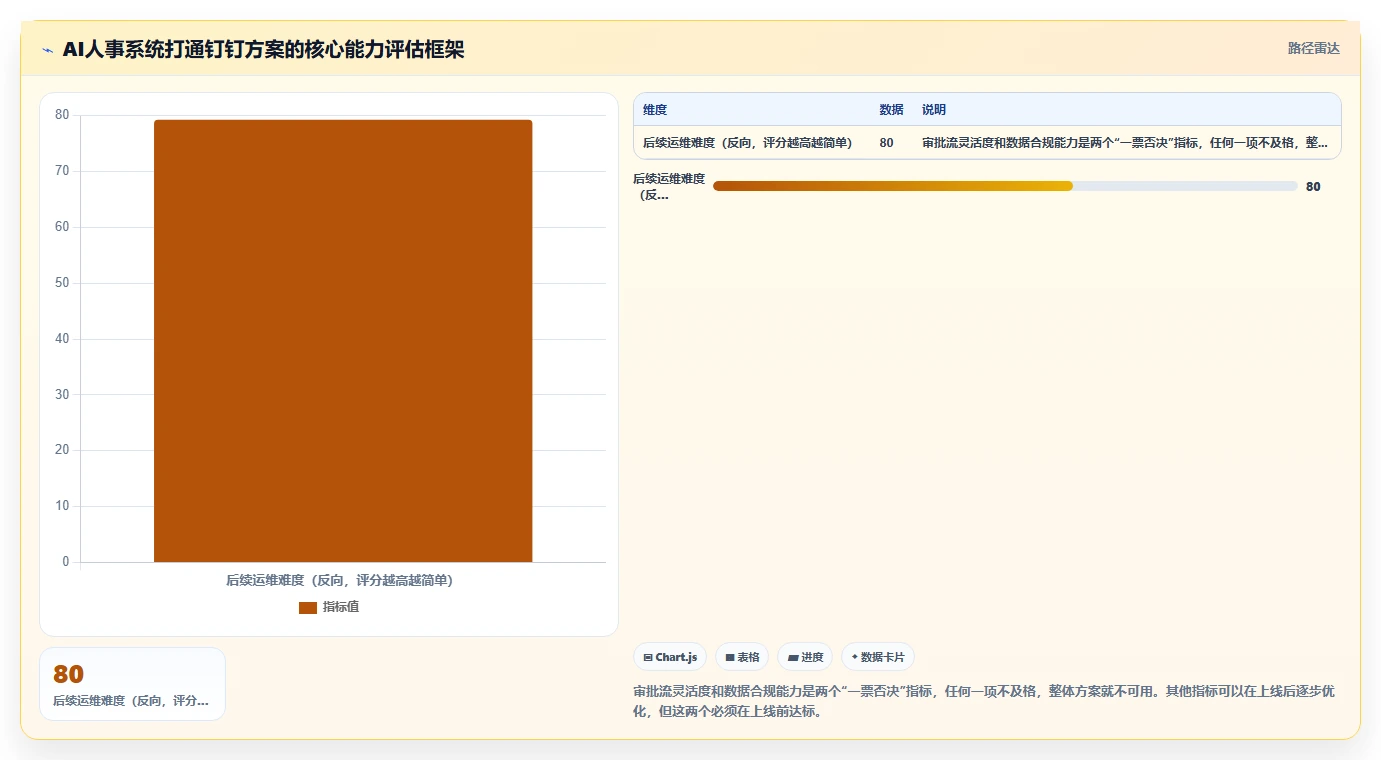This screenshot has width=1381, height=760.
Task: Toggle the 指标值 legend color swatch
Action: click(x=308, y=607)
